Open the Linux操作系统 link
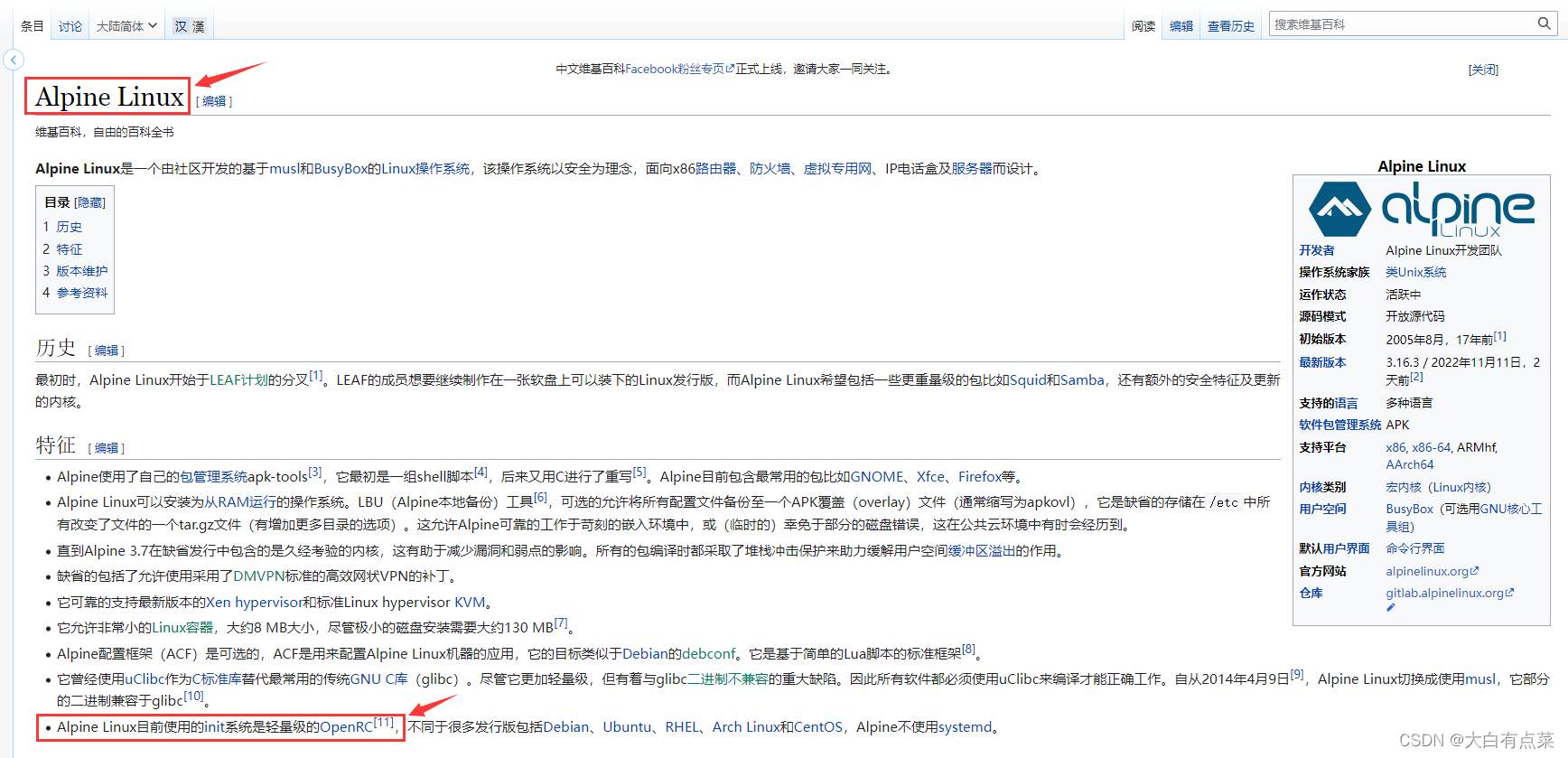 click(425, 168)
